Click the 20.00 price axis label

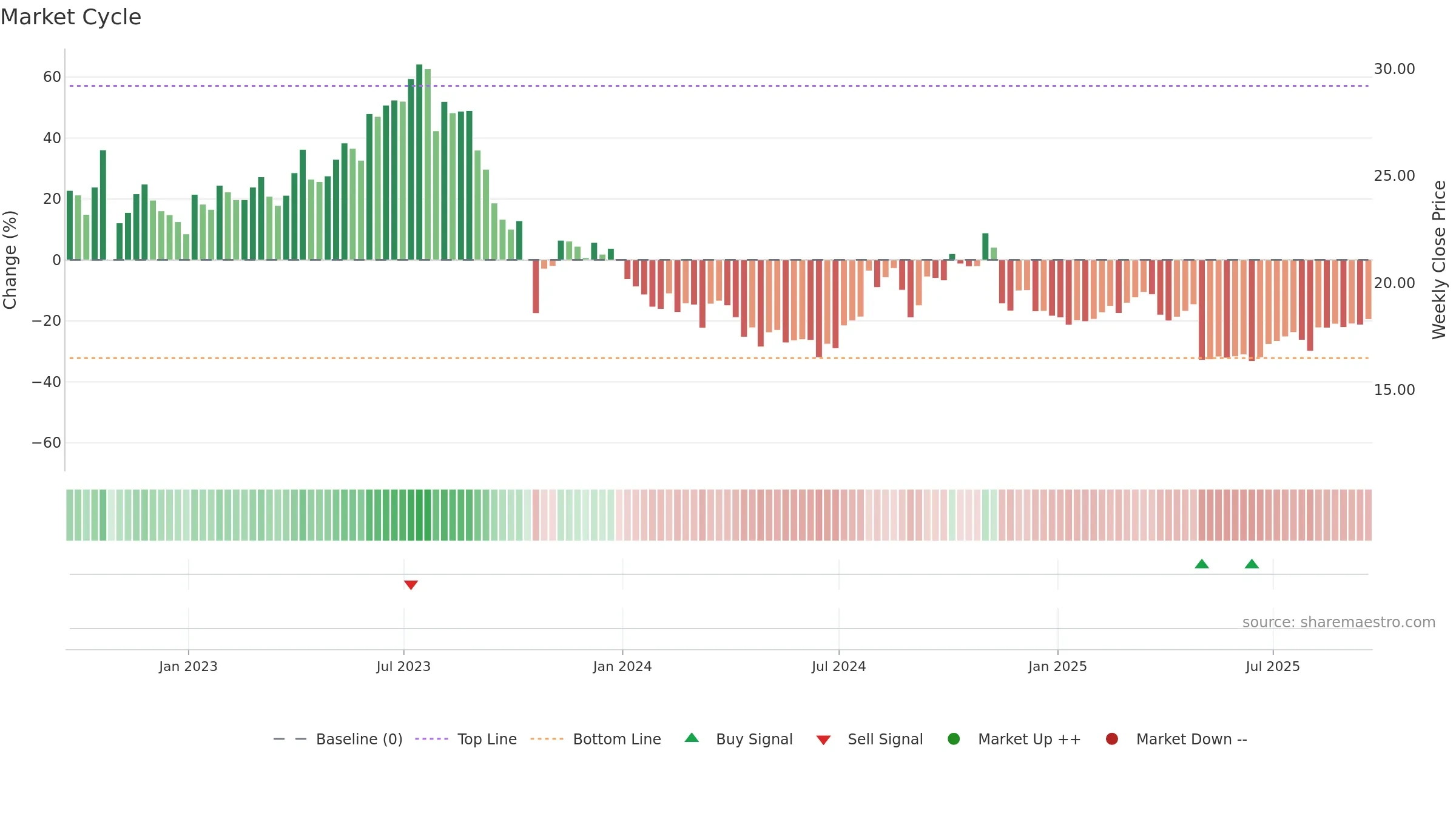[x=1394, y=283]
